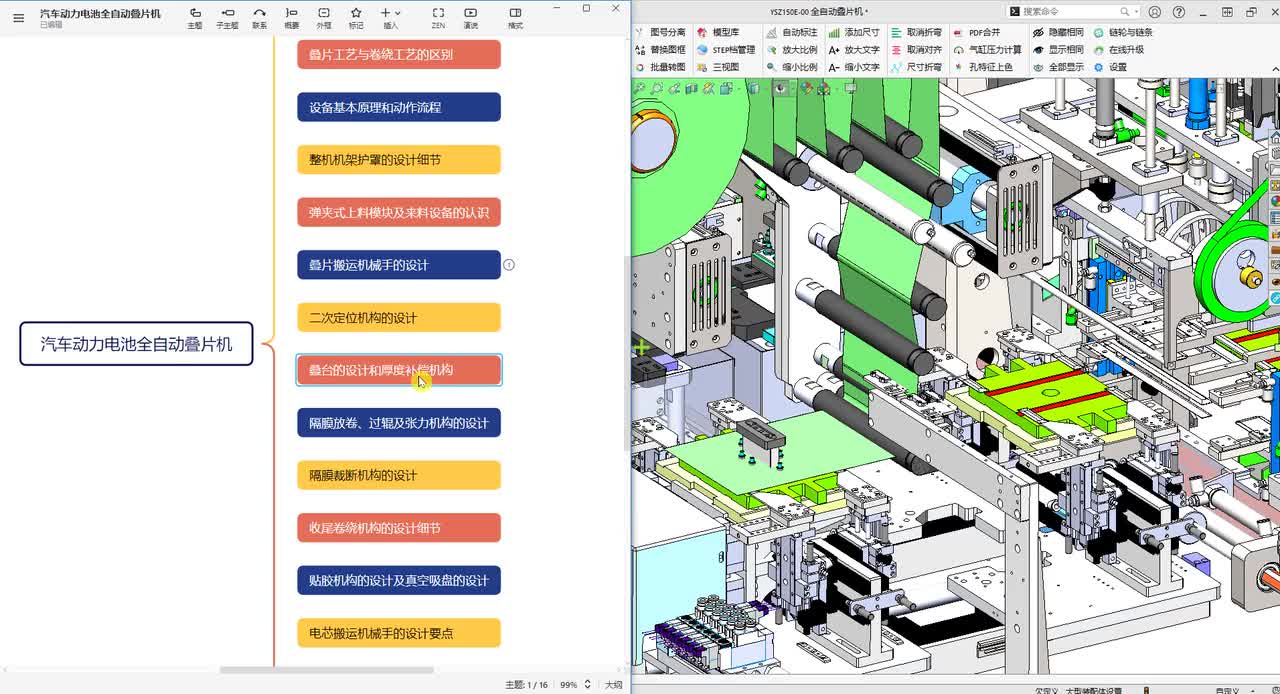1280x694 pixels.
Task: Click 孔特征上色 hole coloring tool
Action: [983, 67]
